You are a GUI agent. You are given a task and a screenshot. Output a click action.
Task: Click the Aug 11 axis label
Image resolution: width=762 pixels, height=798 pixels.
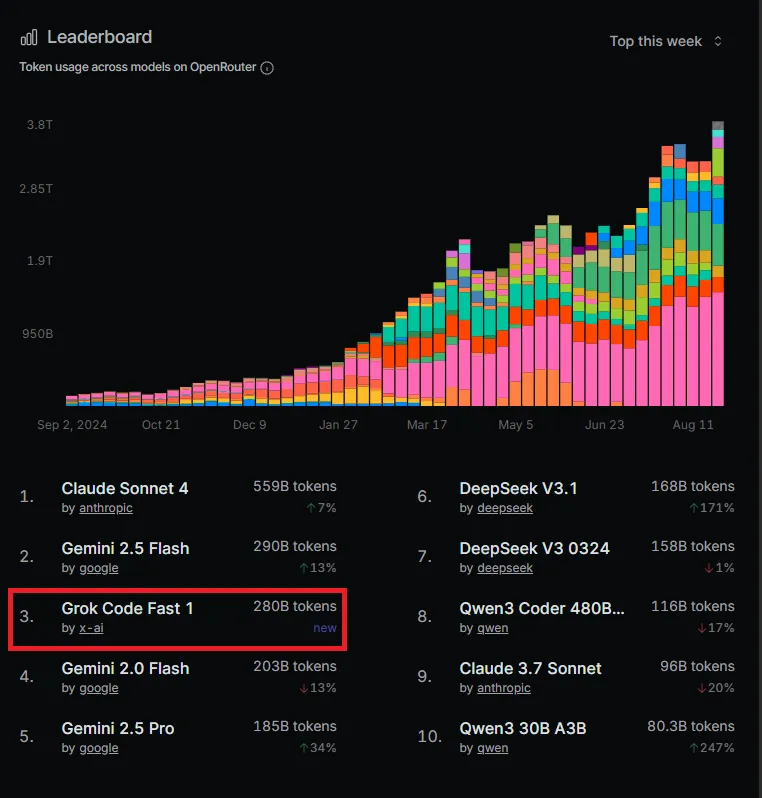693,425
